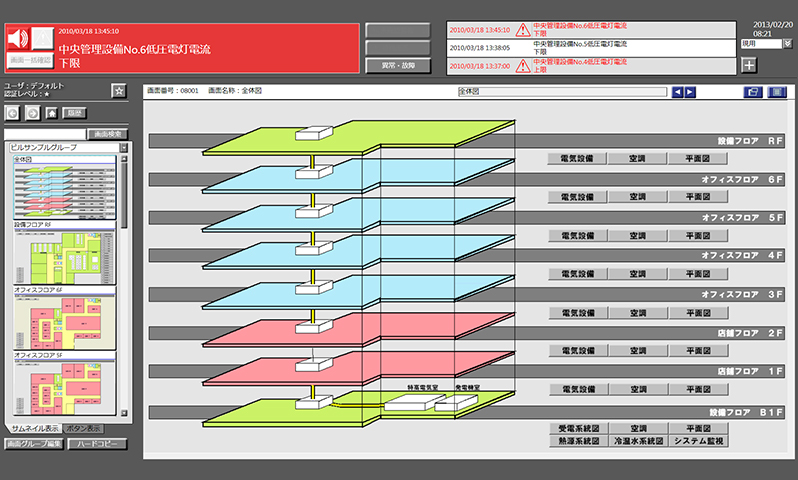Click the alarm warning triangle icon

click(521, 30)
